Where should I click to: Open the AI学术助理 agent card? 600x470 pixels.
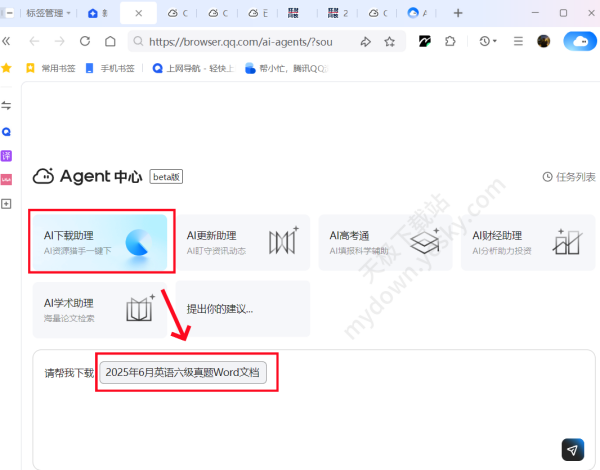point(102,309)
